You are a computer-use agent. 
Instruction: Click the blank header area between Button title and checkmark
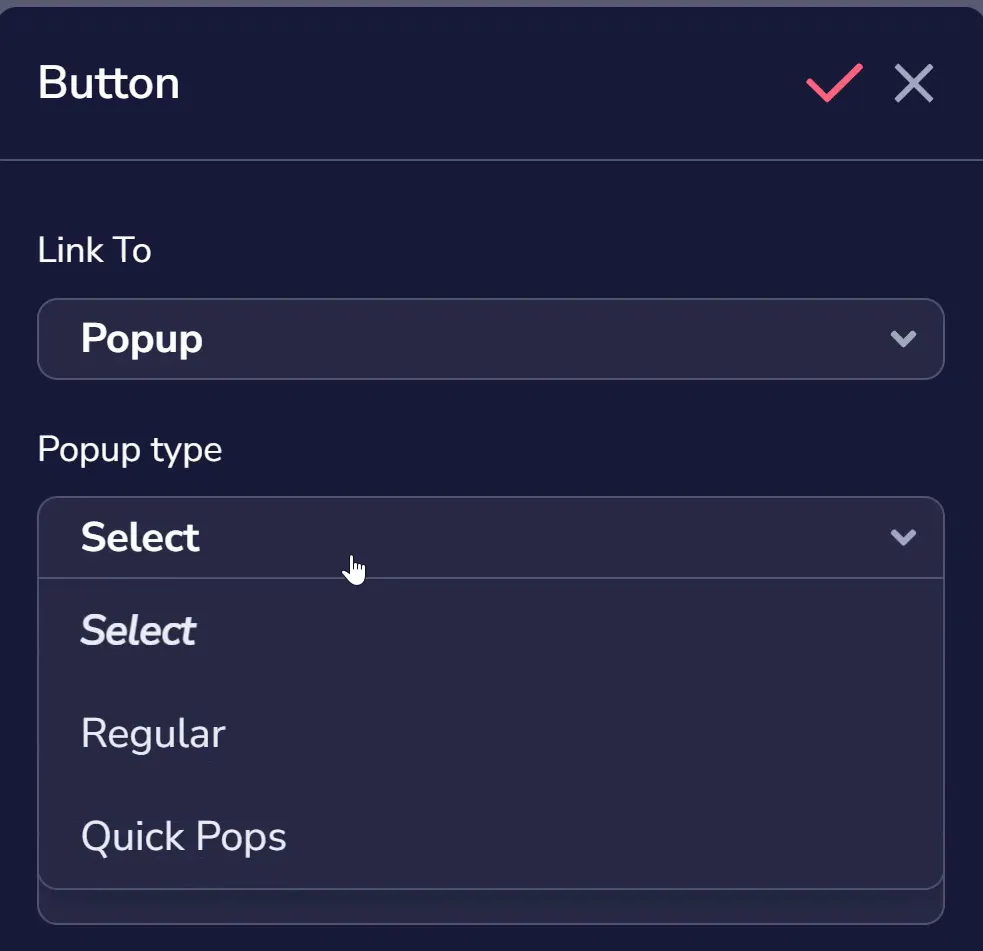(492, 83)
